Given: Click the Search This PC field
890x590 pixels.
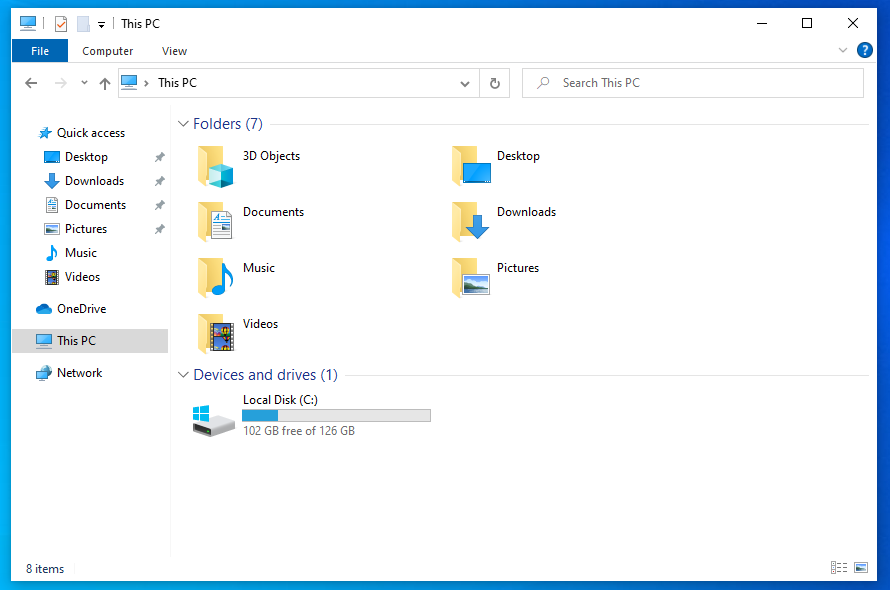Looking at the screenshot, I should click(x=692, y=83).
